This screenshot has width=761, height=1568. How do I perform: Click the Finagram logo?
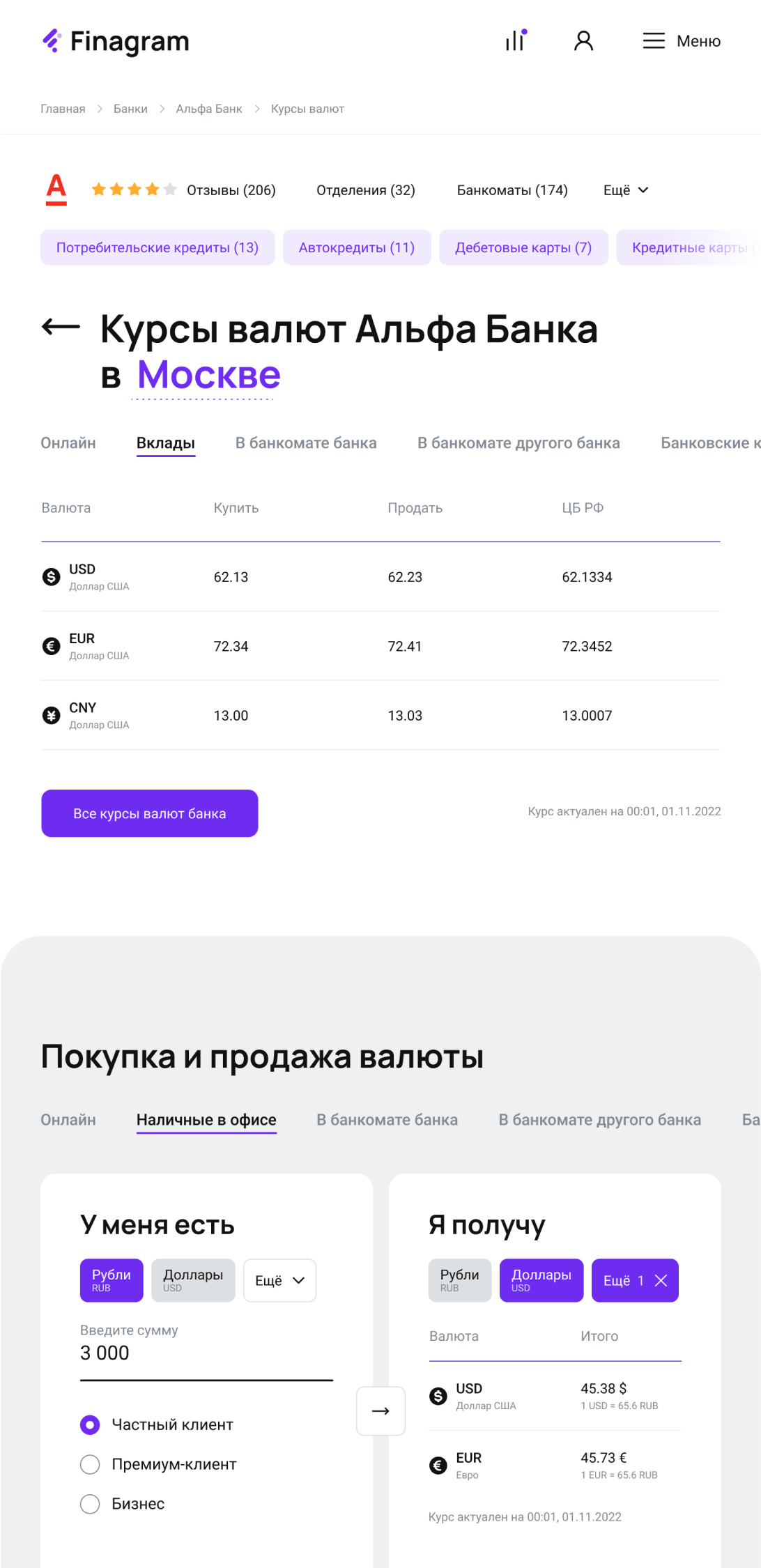[x=116, y=41]
